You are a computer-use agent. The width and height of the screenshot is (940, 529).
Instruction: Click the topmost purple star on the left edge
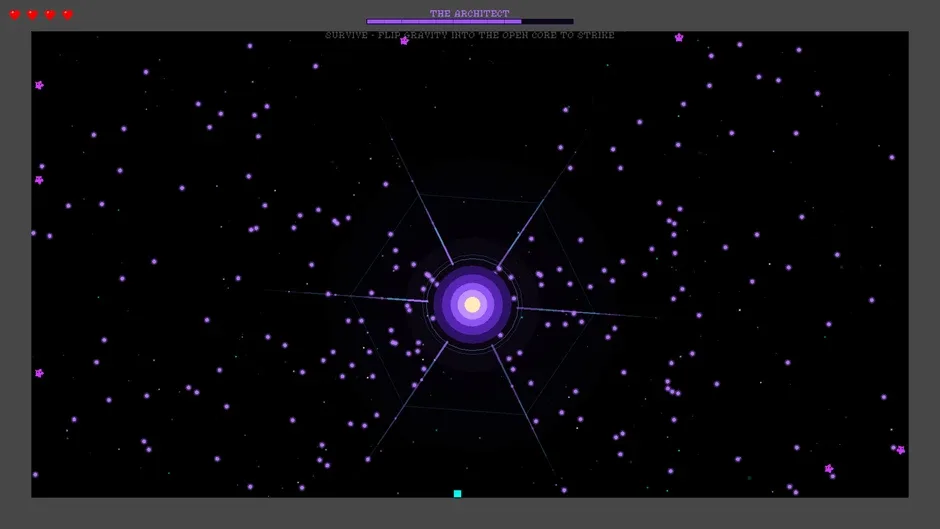click(39, 85)
